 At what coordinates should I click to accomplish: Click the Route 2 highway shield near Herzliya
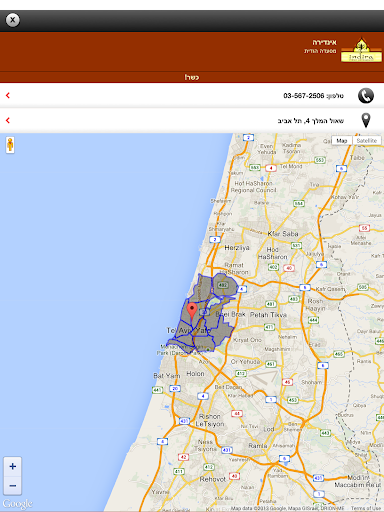(x=215, y=239)
